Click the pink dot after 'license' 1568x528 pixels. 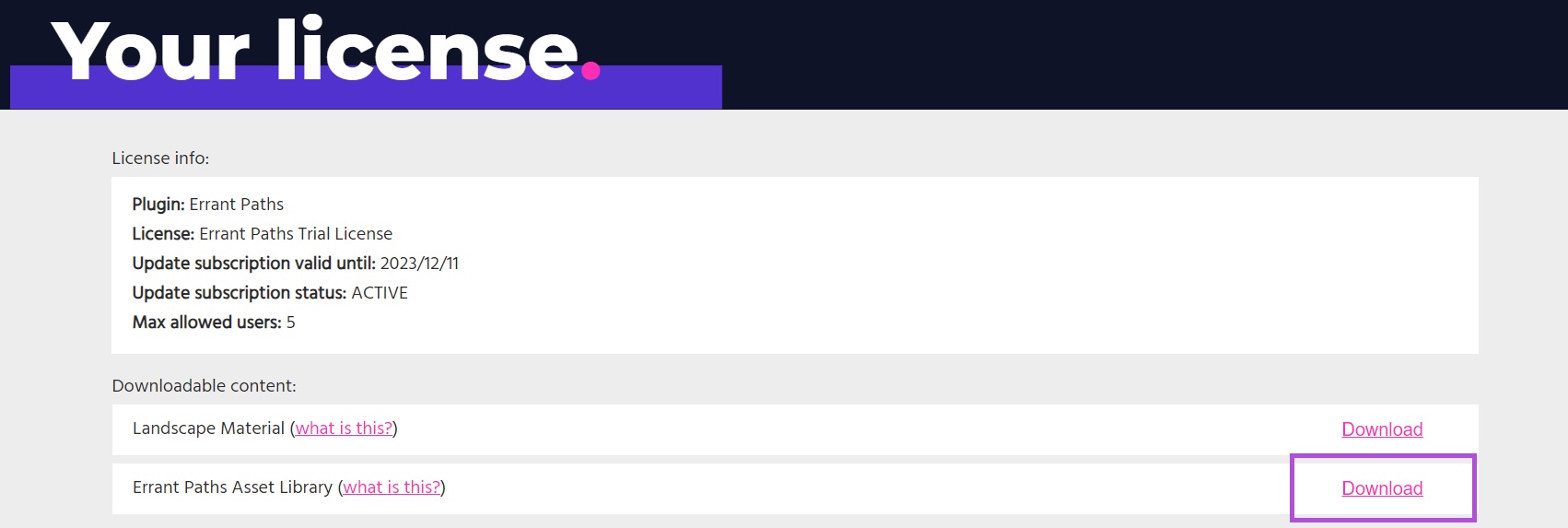[x=591, y=70]
